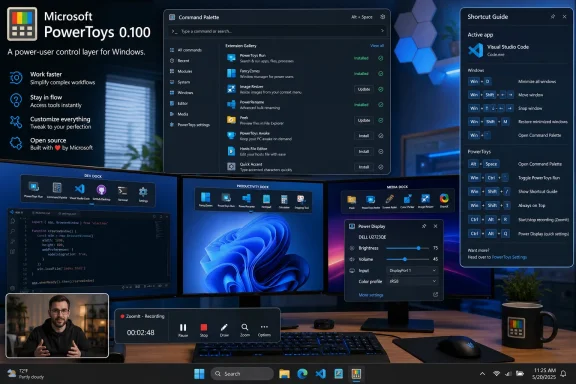Click PowerToys Run icon in Extension Gallery
Viewport: 576px width, 384px height.
pos(231,58)
